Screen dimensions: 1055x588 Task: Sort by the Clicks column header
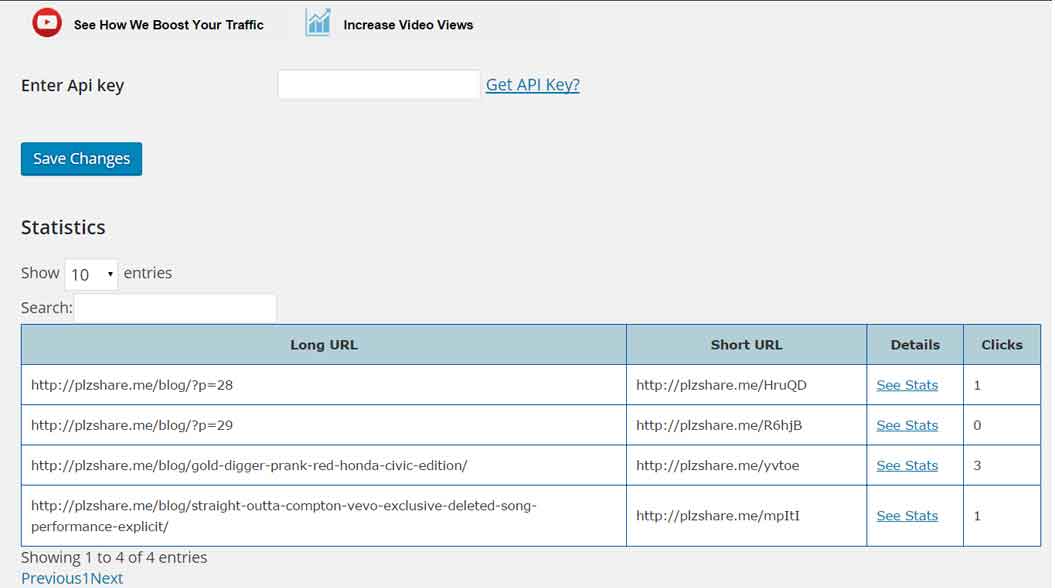click(x=1002, y=344)
